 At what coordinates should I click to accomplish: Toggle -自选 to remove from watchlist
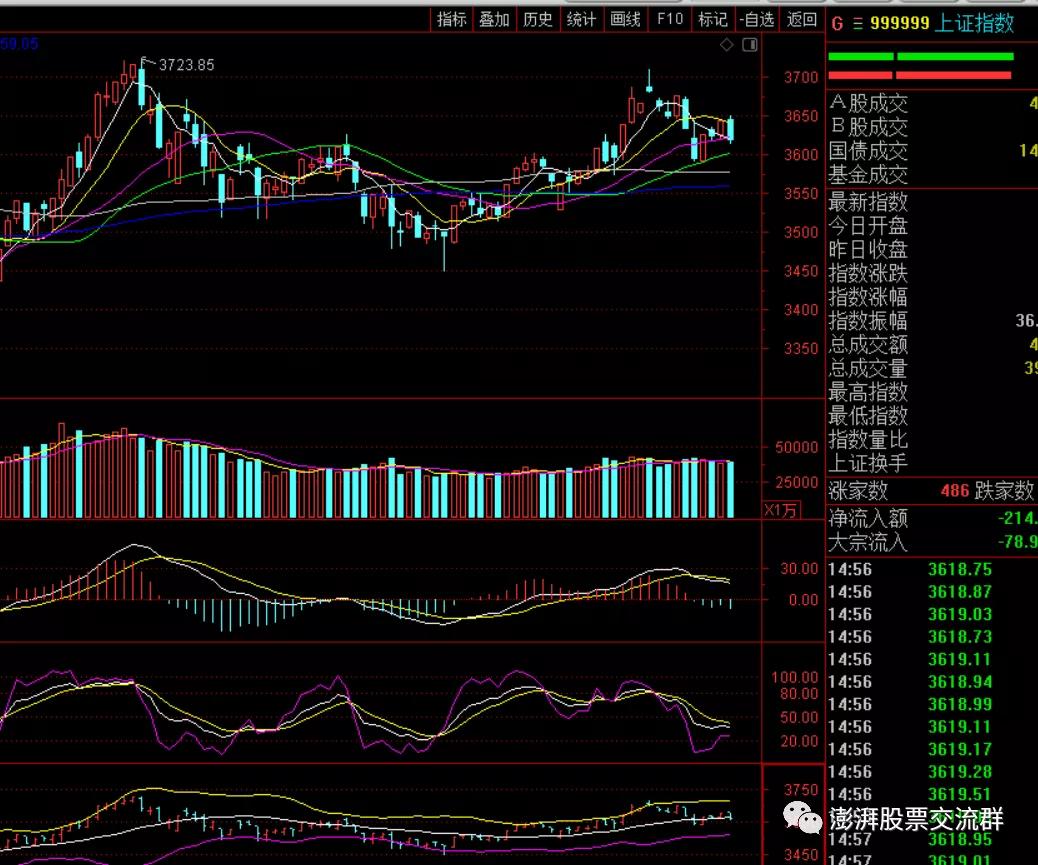(x=757, y=19)
